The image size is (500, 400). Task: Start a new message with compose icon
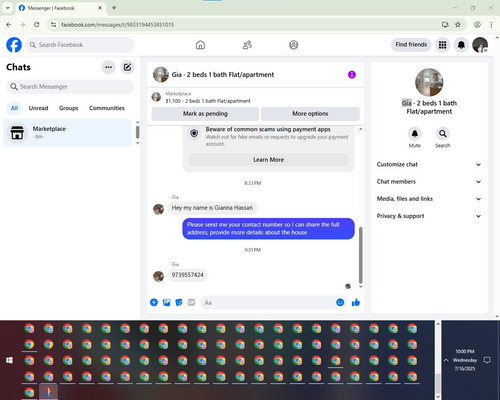pos(127,67)
